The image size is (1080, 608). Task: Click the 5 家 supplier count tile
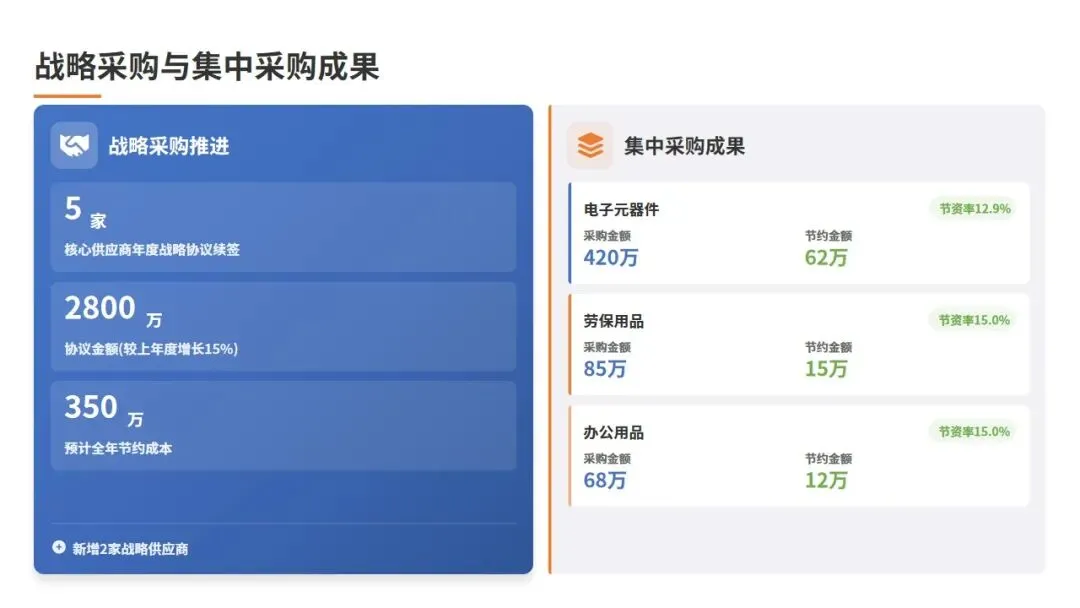point(283,227)
